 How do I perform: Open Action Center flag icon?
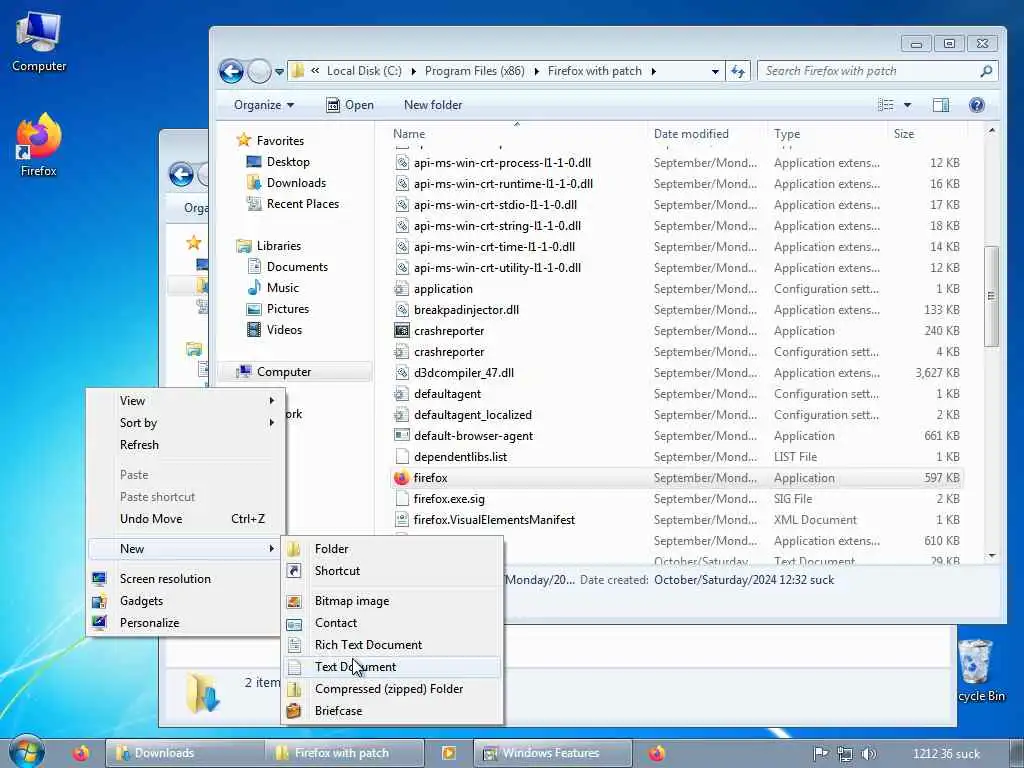click(x=821, y=754)
